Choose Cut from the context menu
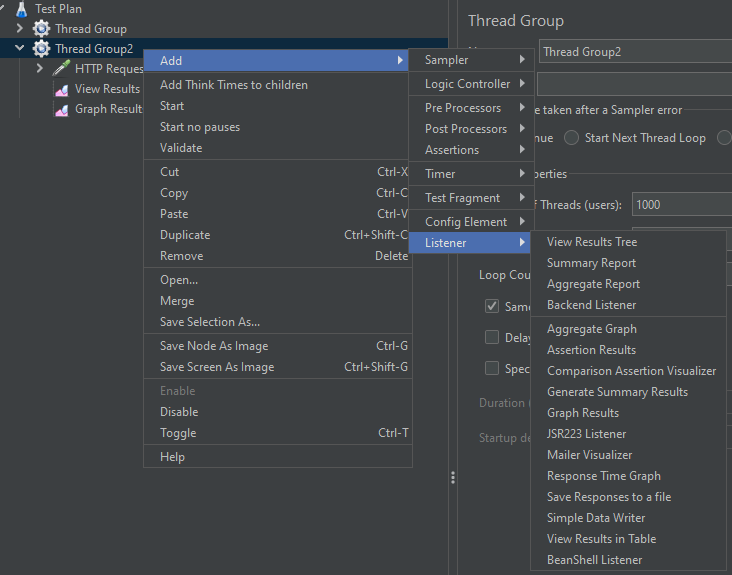This screenshot has height=575, width=732. (x=278, y=172)
